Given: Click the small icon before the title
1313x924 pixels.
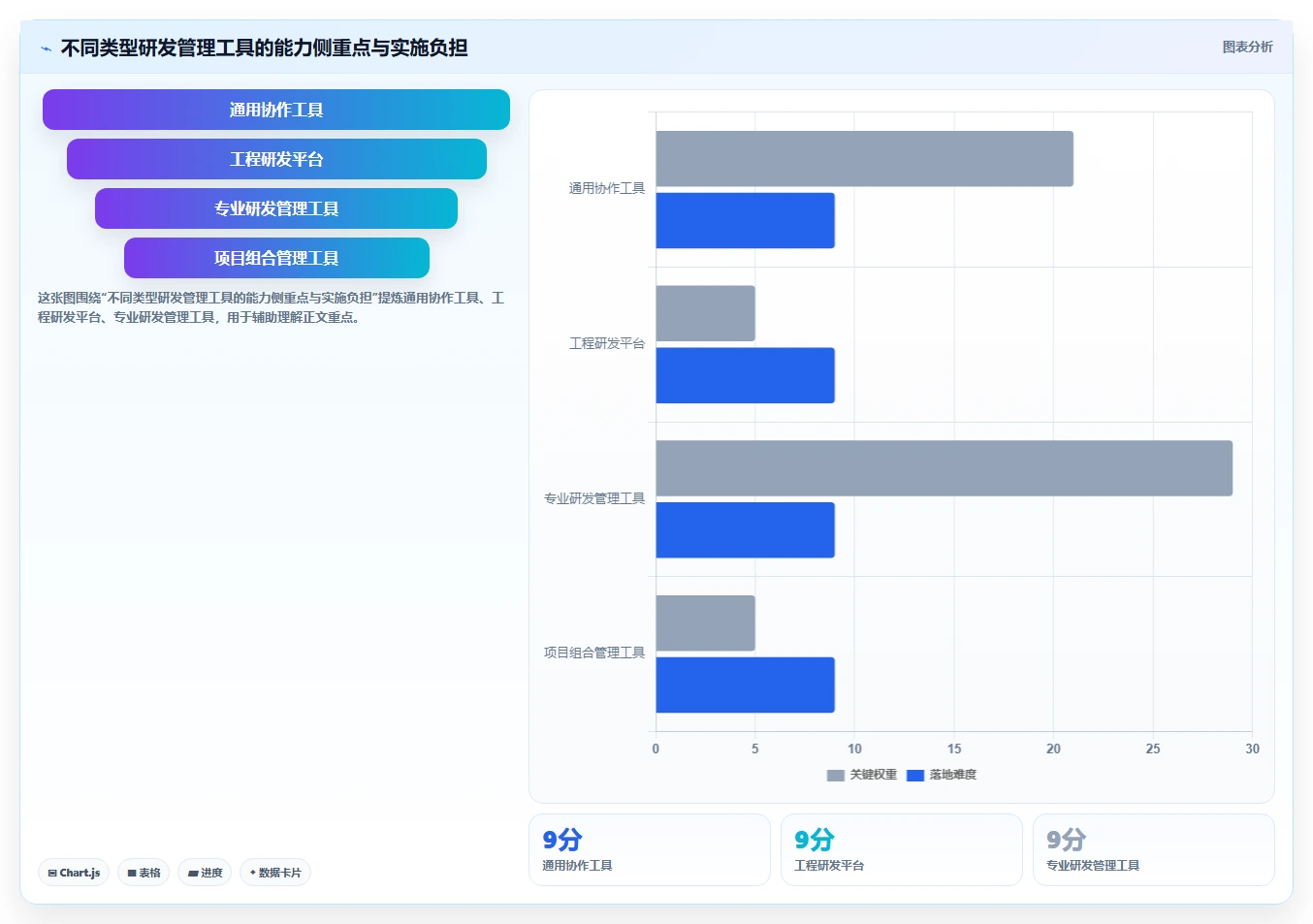Looking at the screenshot, I should pyautogui.click(x=46, y=48).
